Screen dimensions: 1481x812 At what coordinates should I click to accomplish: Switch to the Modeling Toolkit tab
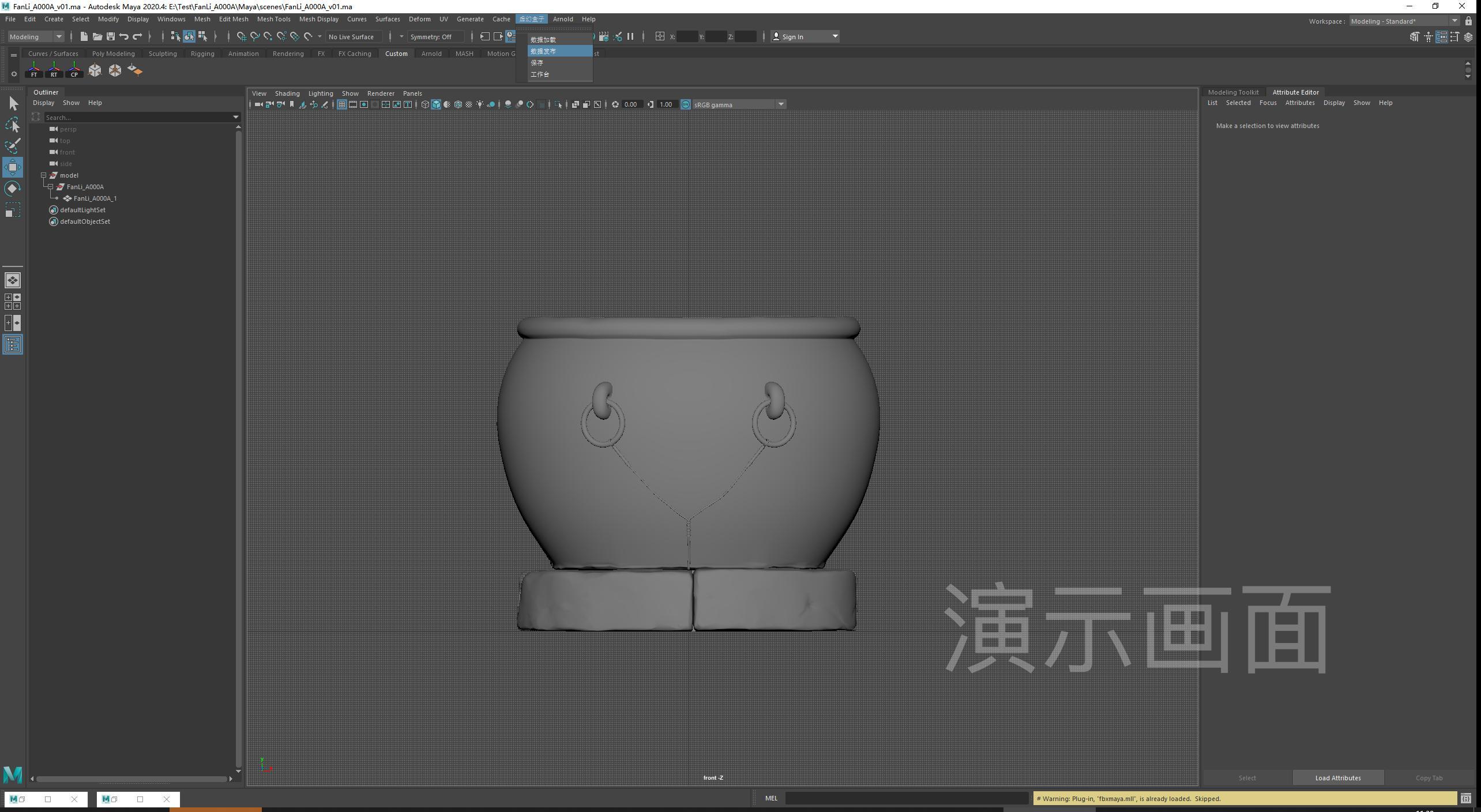click(x=1233, y=92)
